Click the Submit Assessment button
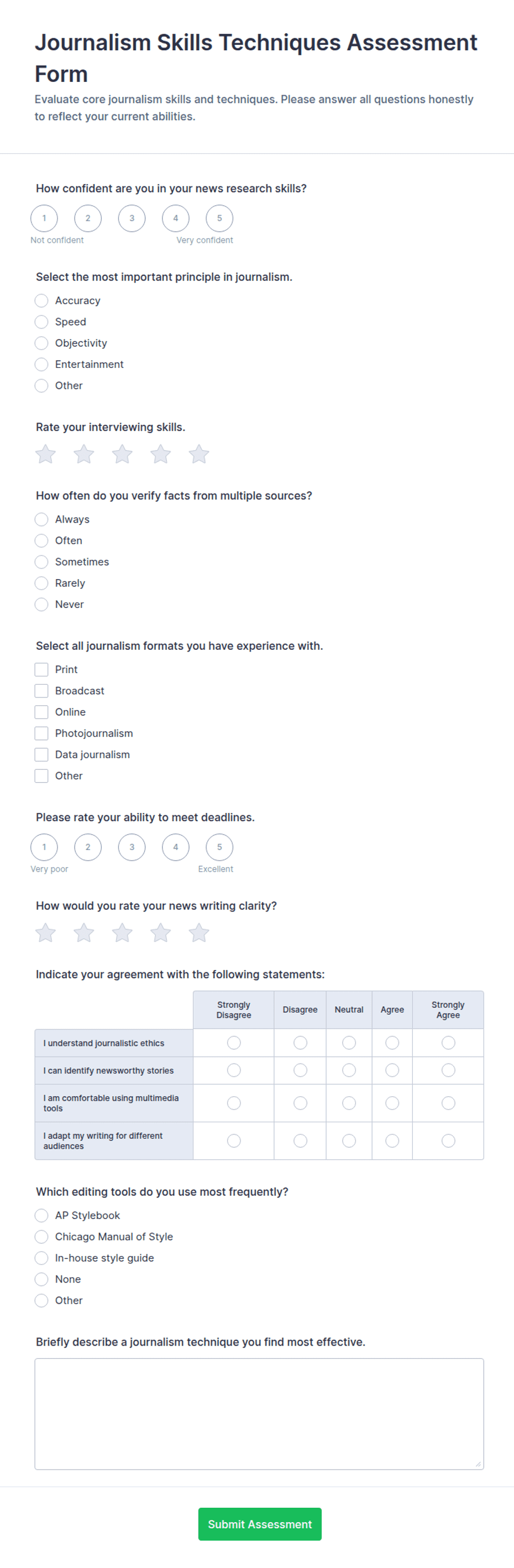This screenshot has width=514, height=1568. click(260, 1524)
